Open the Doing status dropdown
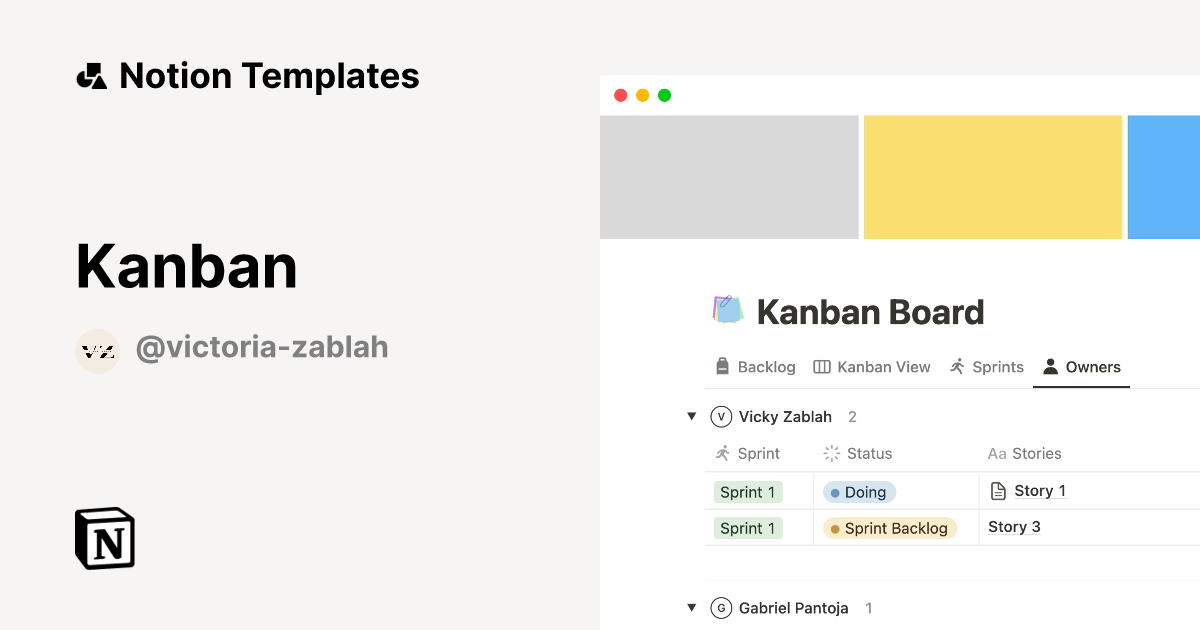 click(x=860, y=492)
